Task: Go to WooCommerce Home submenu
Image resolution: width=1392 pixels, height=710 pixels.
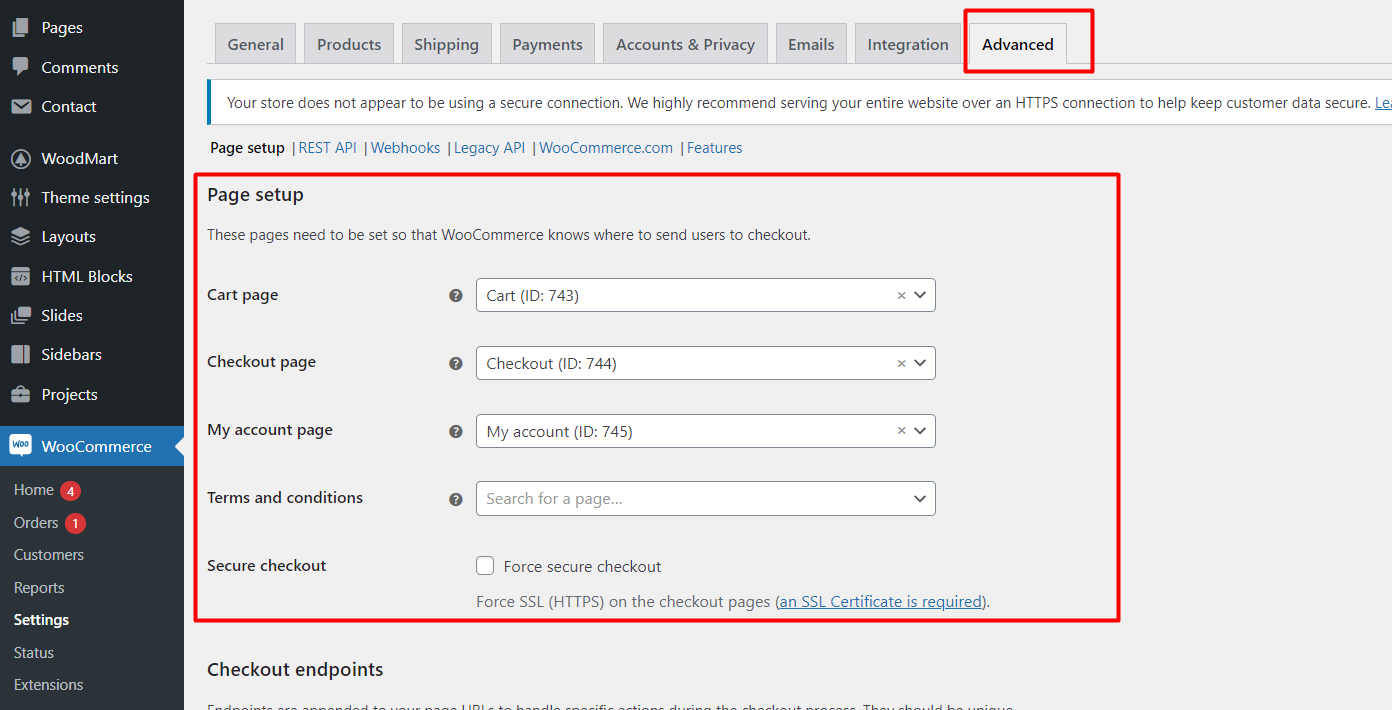Action: coord(34,490)
